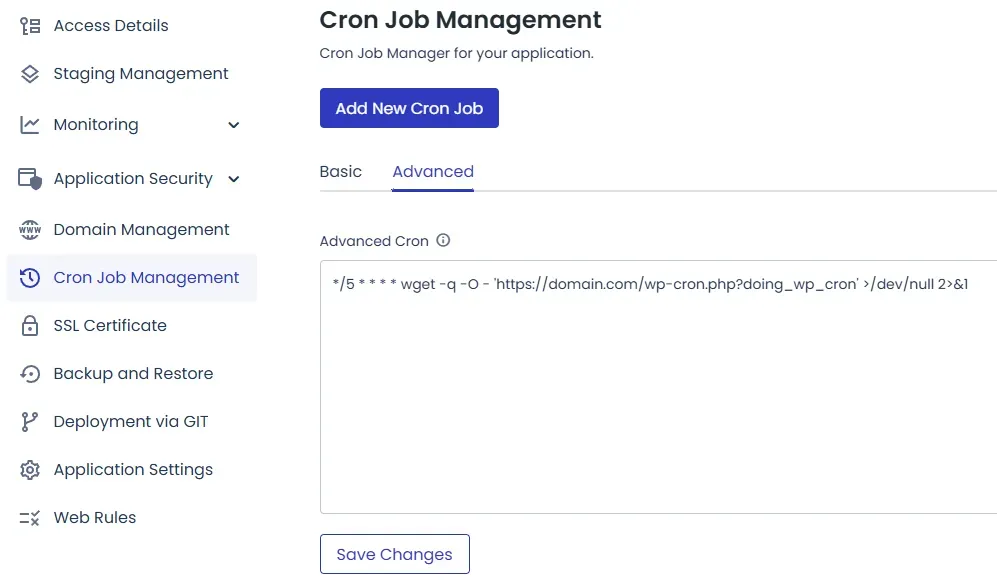Click the Monitoring chart icon
This screenshot has height=587, width=997.
click(30, 125)
